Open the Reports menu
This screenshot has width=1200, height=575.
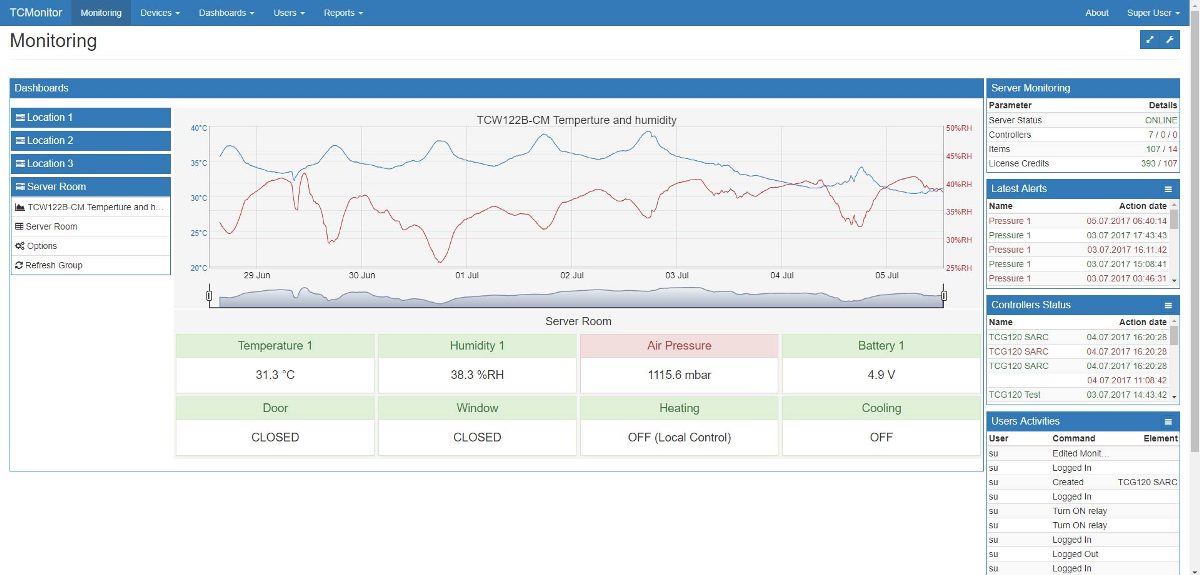point(343,13)
